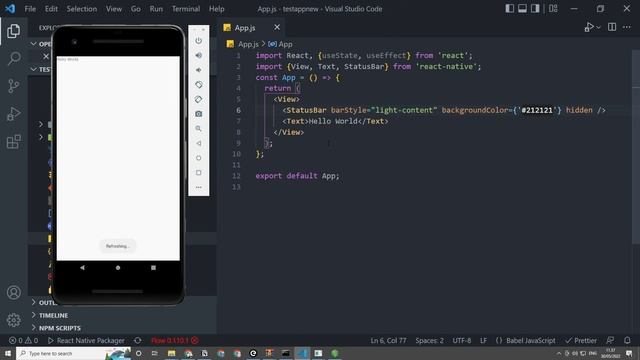This screenshot has height=360, width=640.
Task: Click the emulator zoom magnifier icon
Action: [198, 129]
